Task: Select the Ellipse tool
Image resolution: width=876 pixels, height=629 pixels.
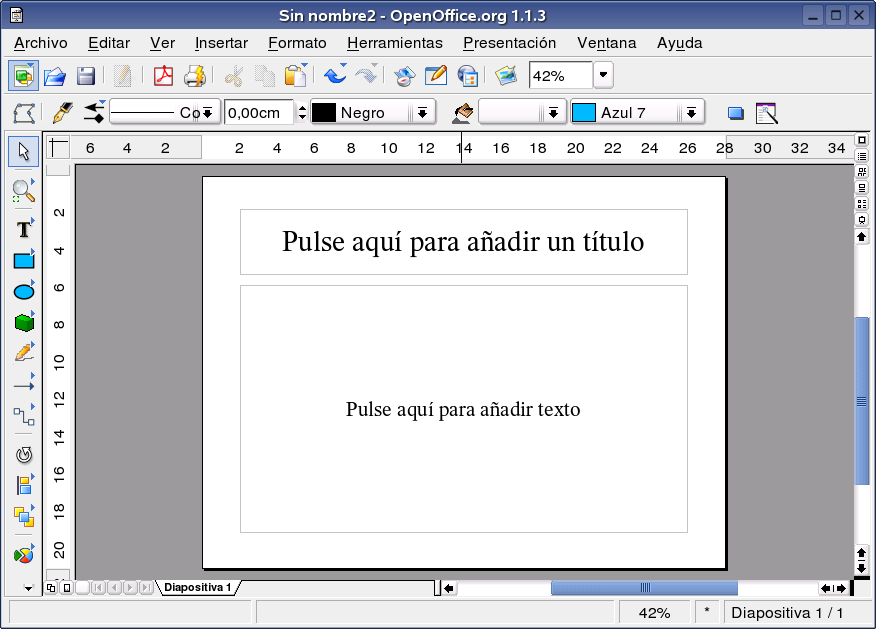Action: tap(22, 291)
